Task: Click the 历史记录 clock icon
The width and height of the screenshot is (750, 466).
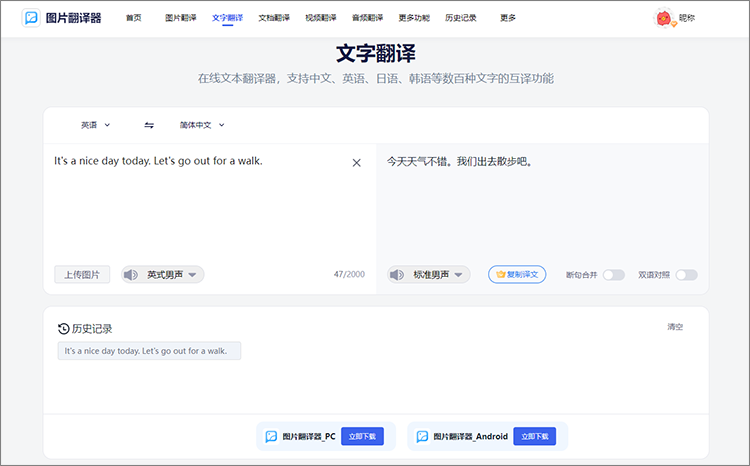Action: click(64, 328)
